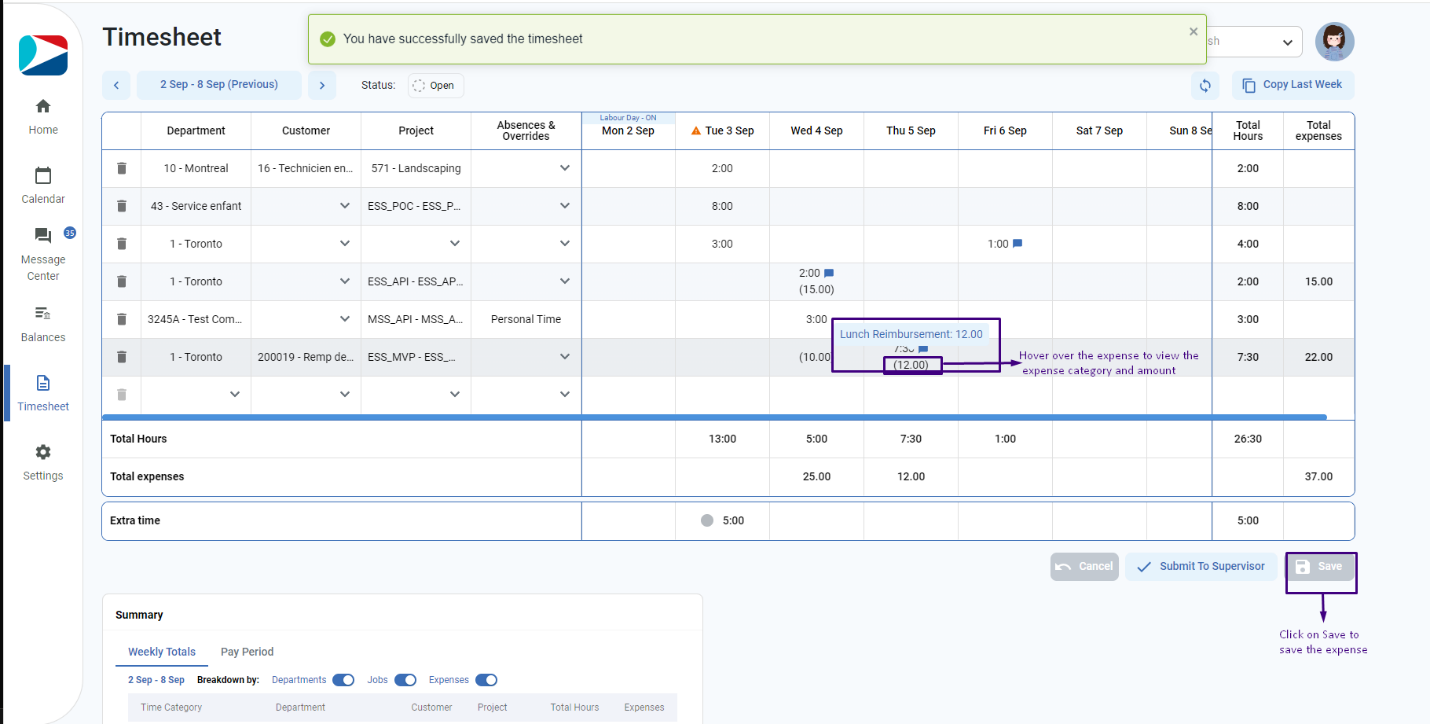Toggle the Departments breakdown switch

(x=343, y=680)
